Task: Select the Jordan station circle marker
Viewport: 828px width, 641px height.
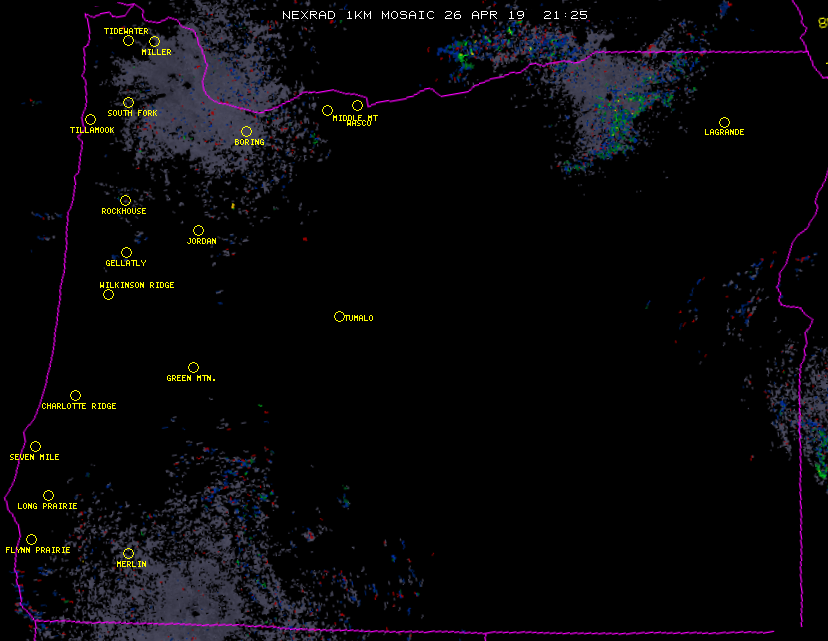Action: [198, 231]
